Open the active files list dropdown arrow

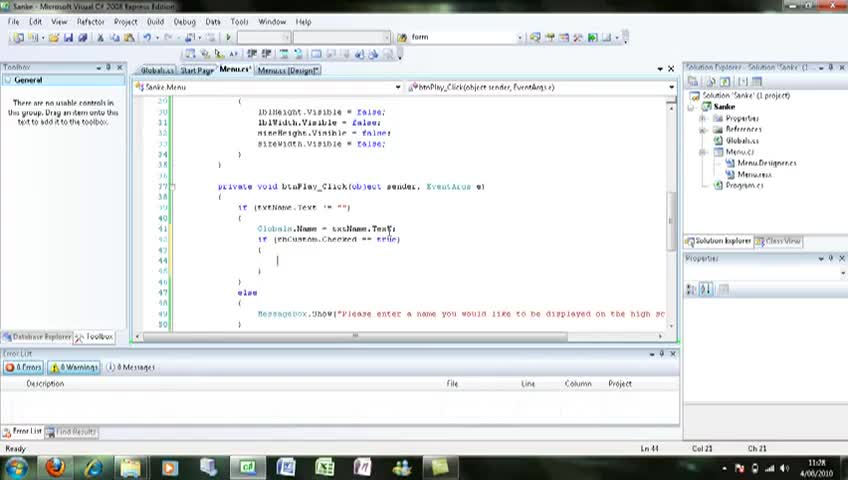pyautogui.click(x=660, y=69)
